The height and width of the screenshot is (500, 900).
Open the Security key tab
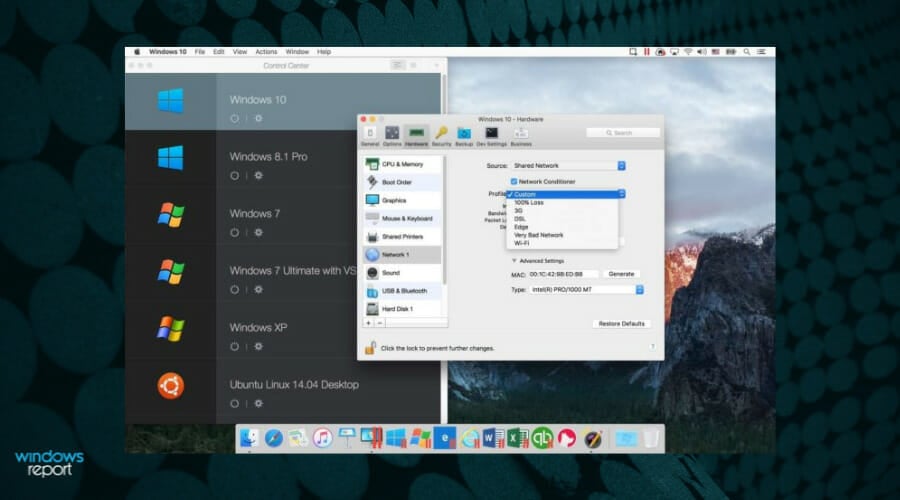point(441,136)
